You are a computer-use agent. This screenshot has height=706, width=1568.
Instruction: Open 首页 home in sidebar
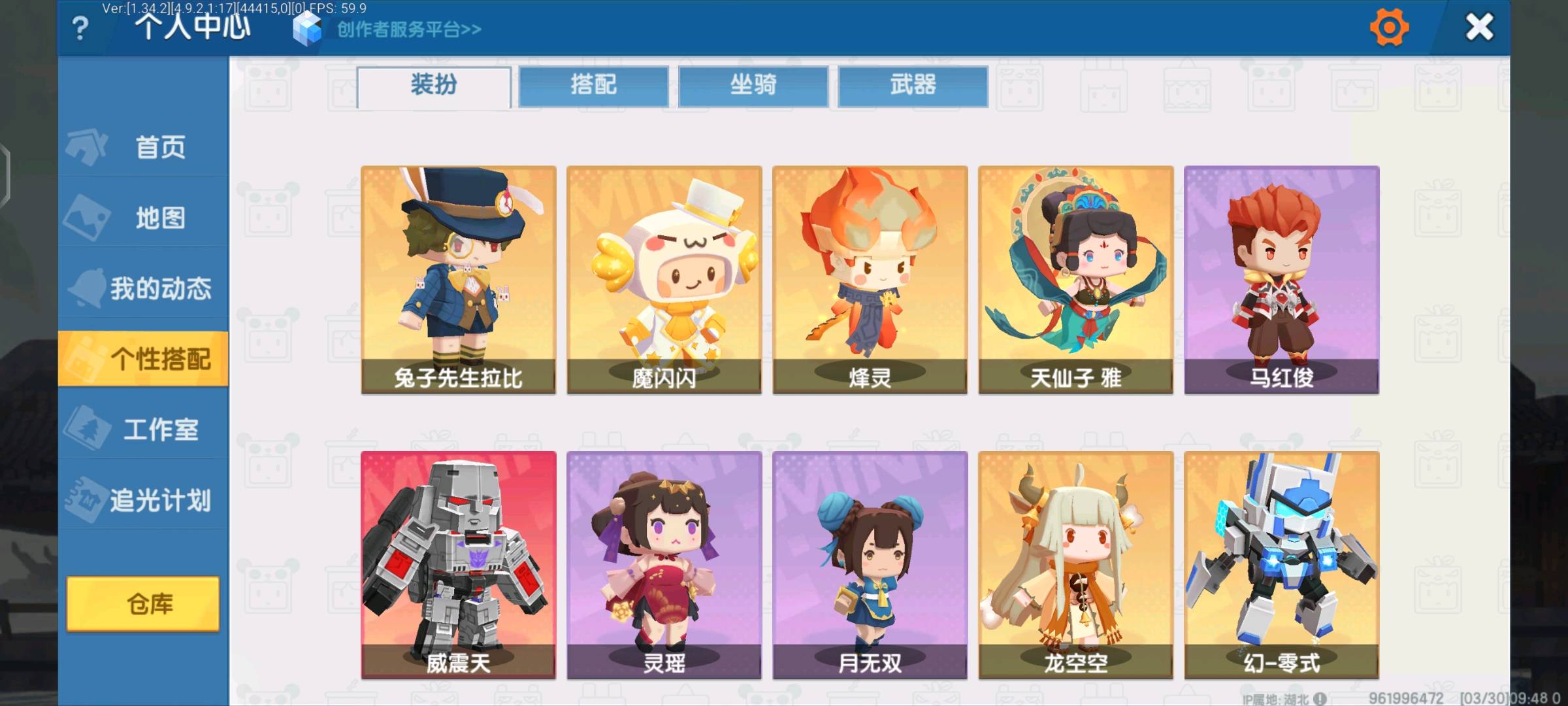(x=143, y=146)
